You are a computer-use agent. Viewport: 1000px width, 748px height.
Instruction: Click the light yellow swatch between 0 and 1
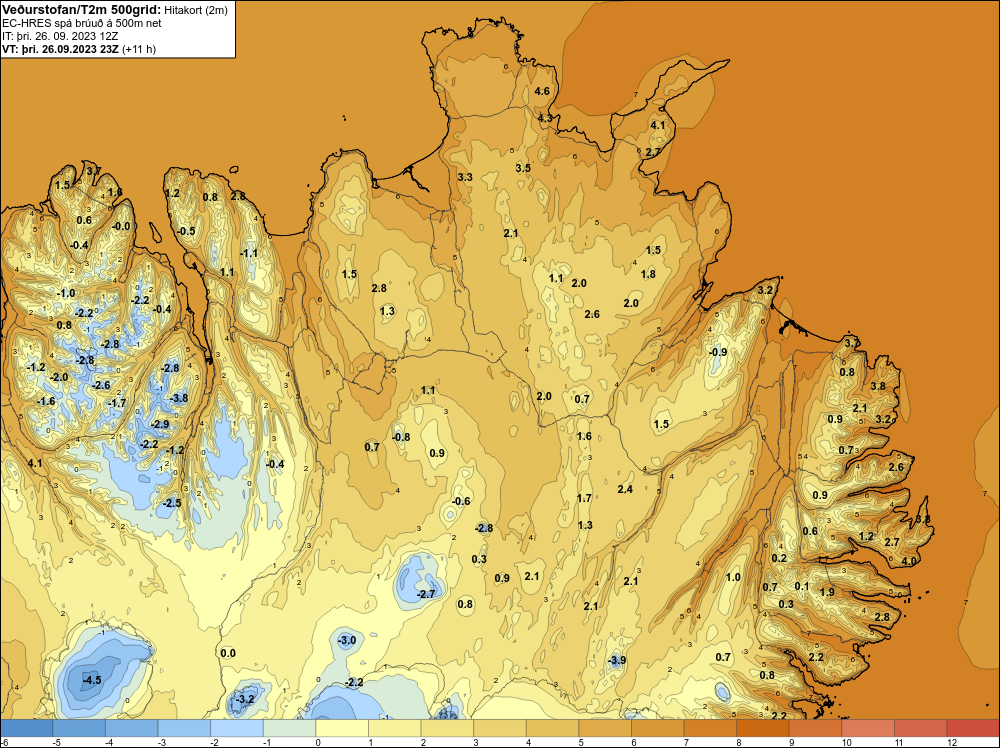point(342,728)
